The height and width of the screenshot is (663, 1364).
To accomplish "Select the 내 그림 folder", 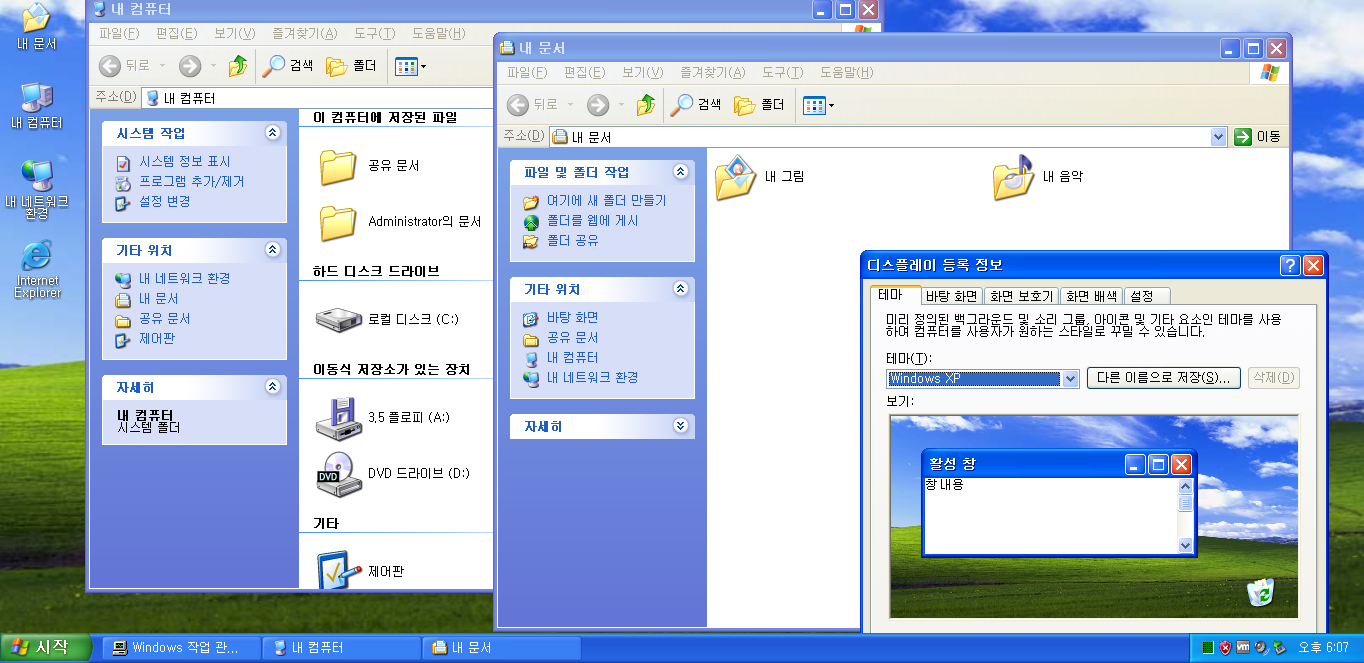I will (760, 177).
